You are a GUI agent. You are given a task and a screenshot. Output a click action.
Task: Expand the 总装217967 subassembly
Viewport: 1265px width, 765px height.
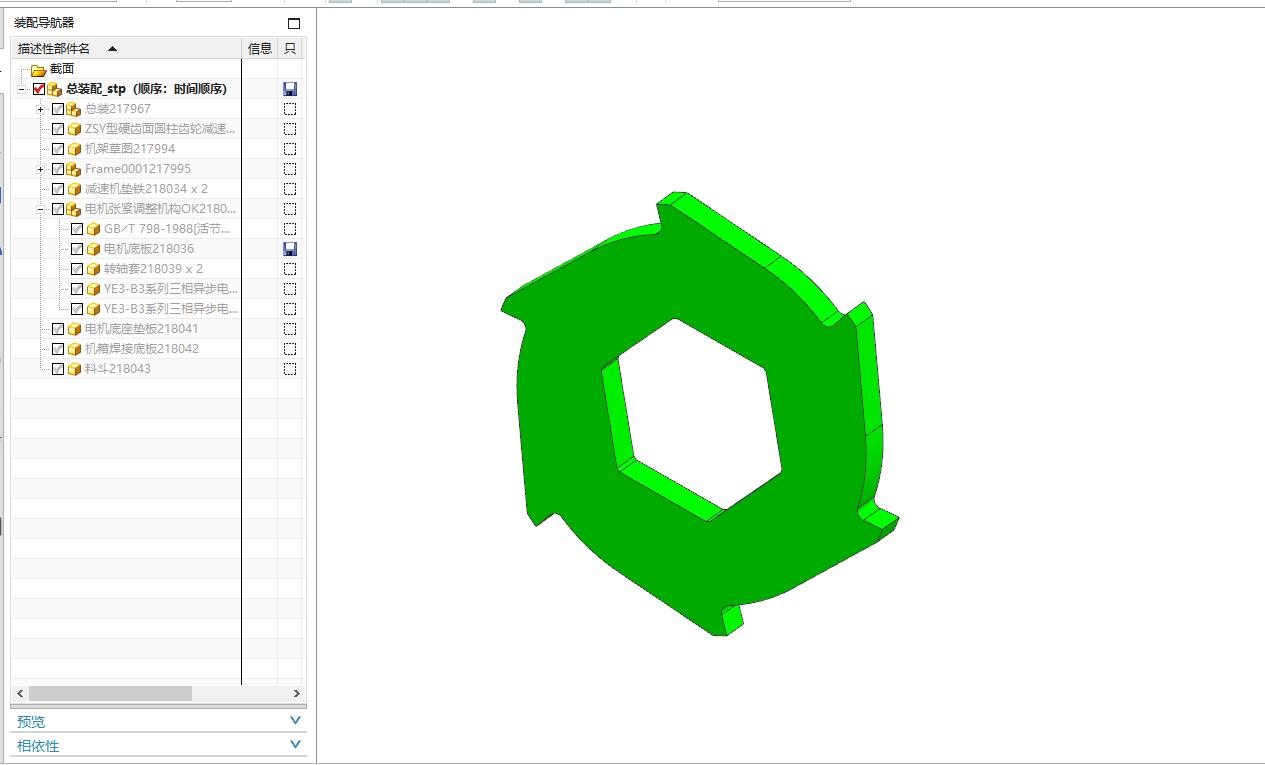(41, 109)
